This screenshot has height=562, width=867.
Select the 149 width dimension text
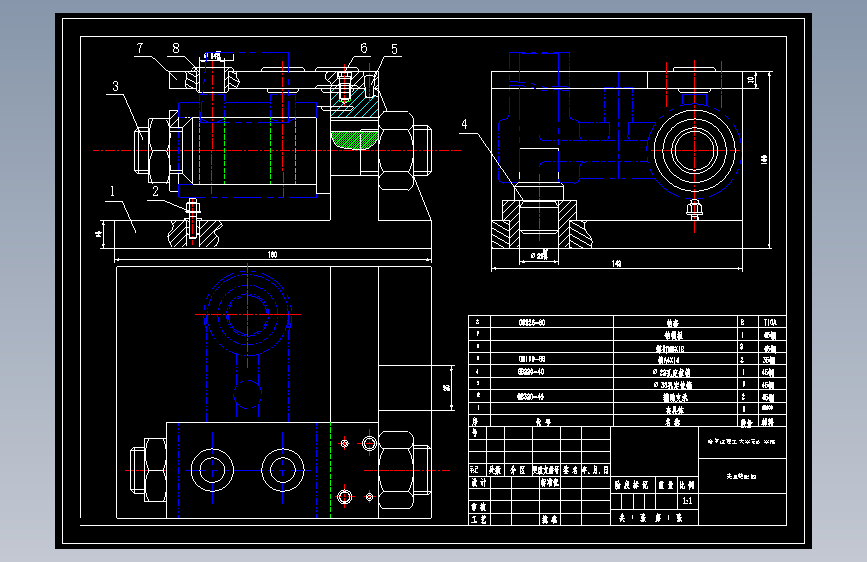[x=617, y=264]
